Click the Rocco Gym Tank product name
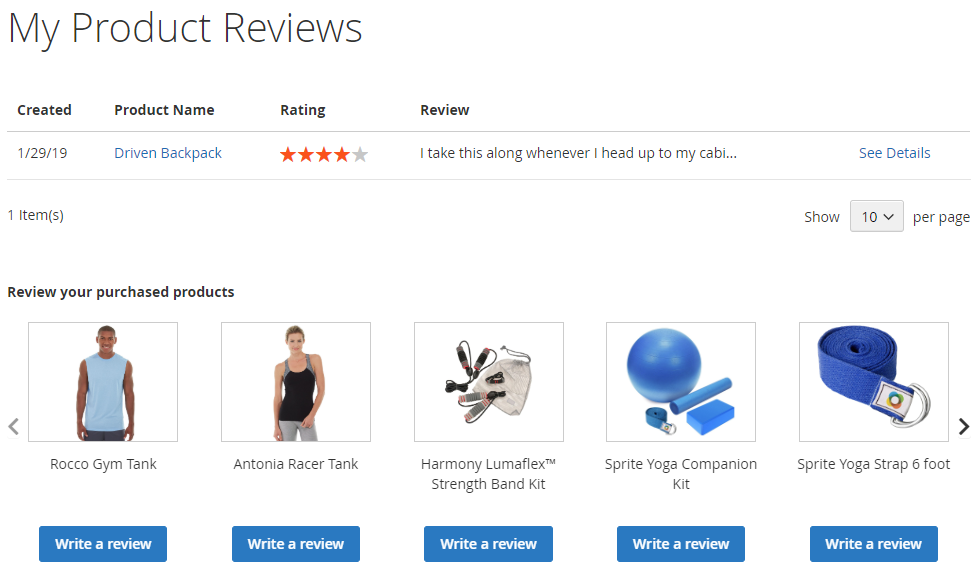The height and width of the screenshot is (569, 977). click(103, 464)
